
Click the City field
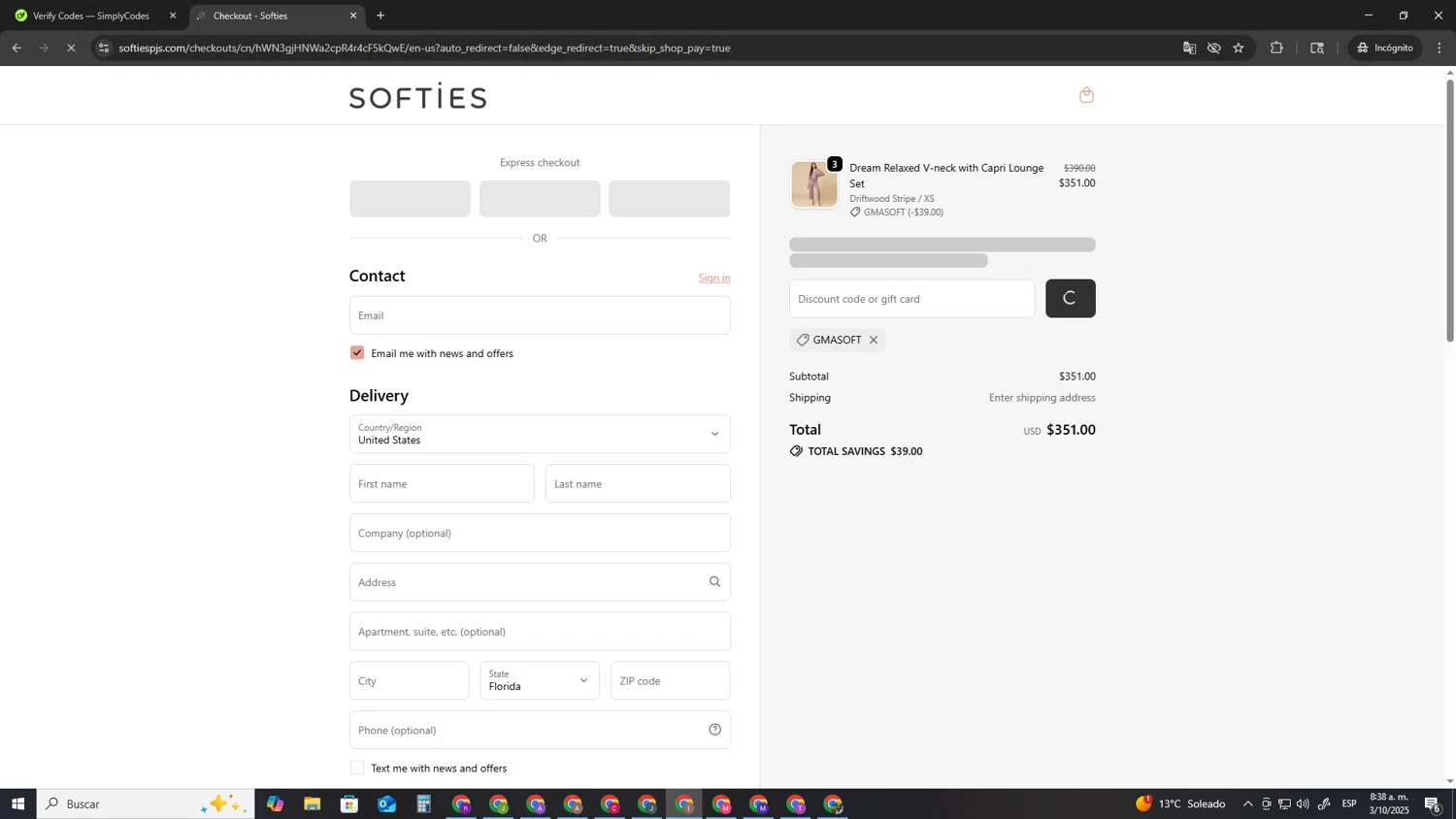point(409,680)
